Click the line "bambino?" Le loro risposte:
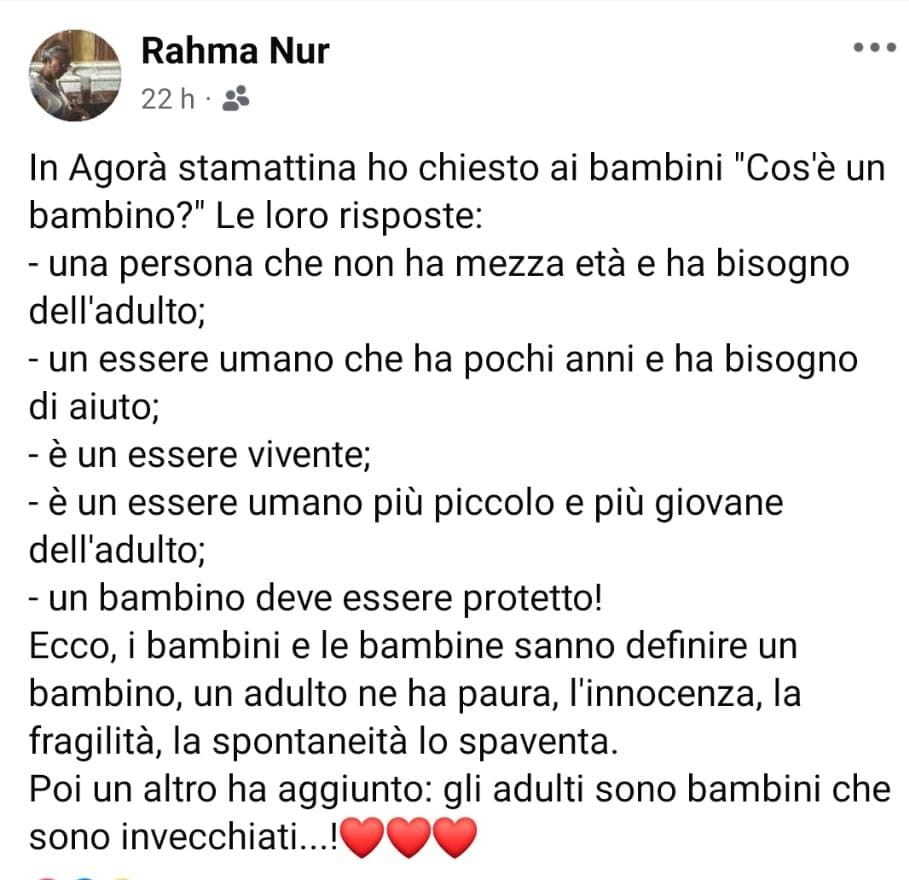 [x=256, y=216]
